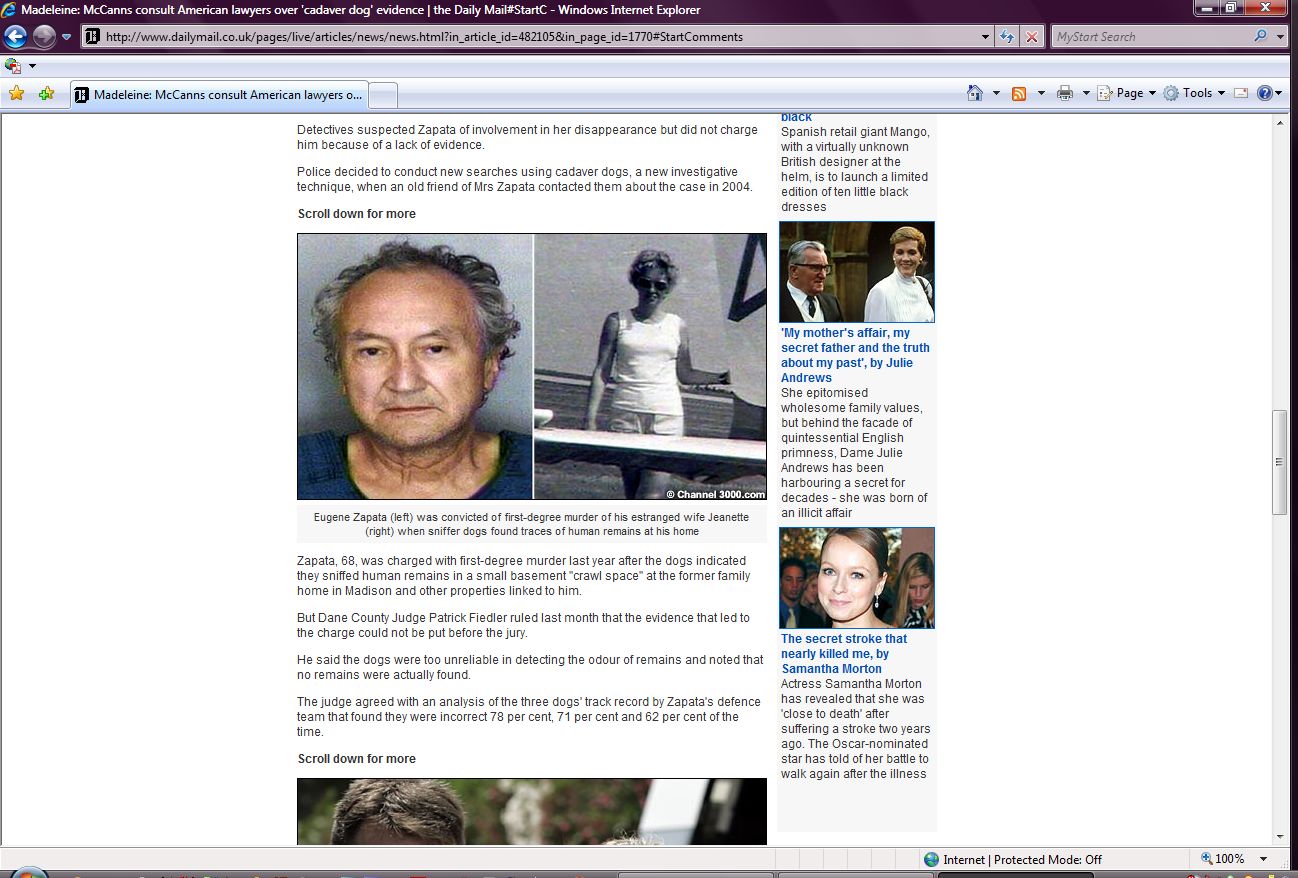Open the Favorites Center star icon
Screen dimensions: 1298x878
pos(16,94)
